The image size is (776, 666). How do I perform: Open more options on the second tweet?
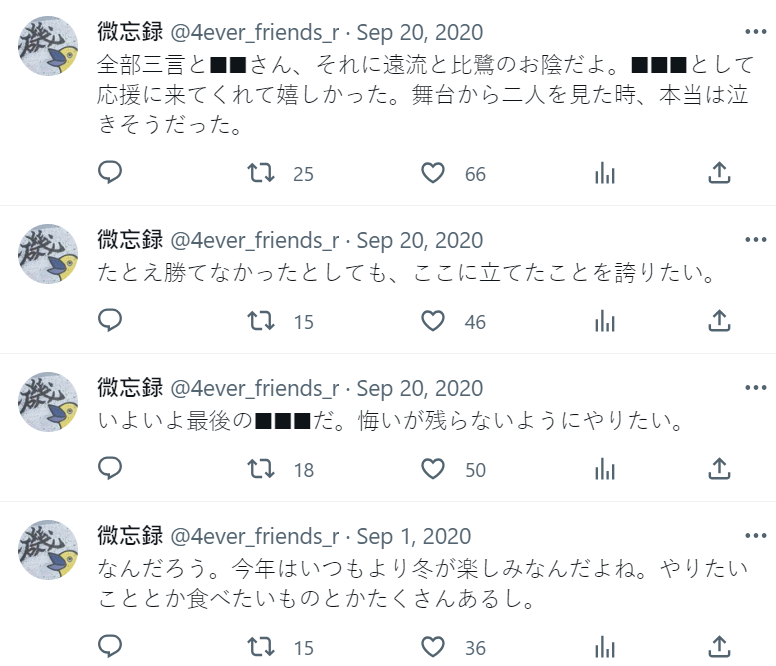point(755,240)
